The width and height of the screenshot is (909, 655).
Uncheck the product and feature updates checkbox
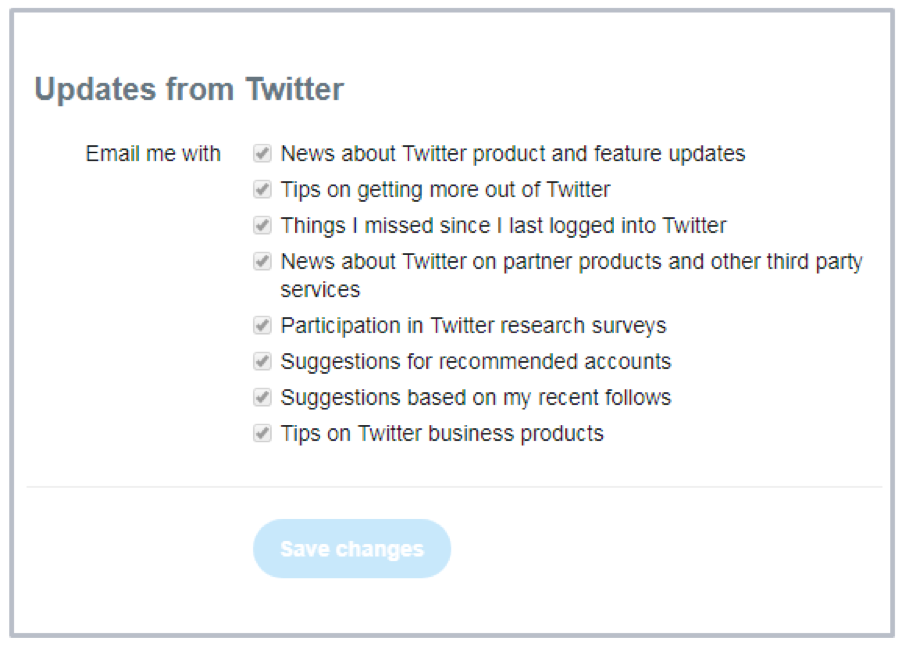(262, 154)
